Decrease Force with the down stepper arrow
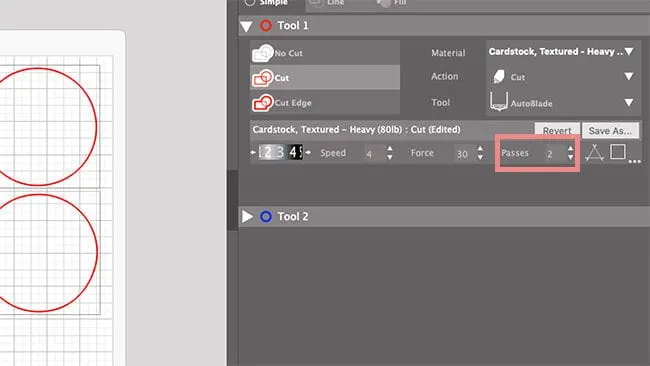 pos(480,157)
